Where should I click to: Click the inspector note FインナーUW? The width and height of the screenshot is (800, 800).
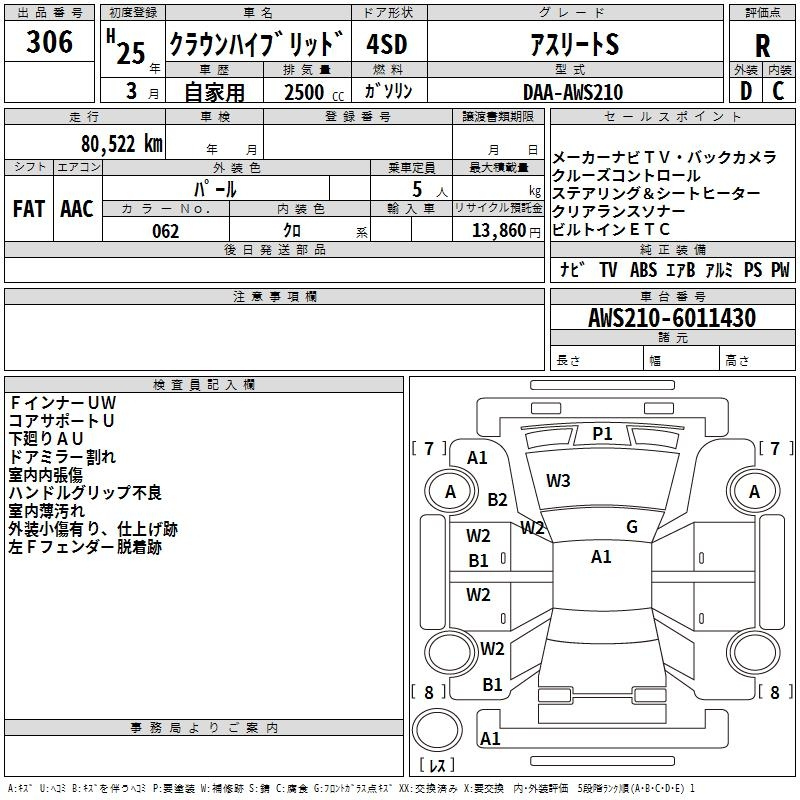coord(63,403)
